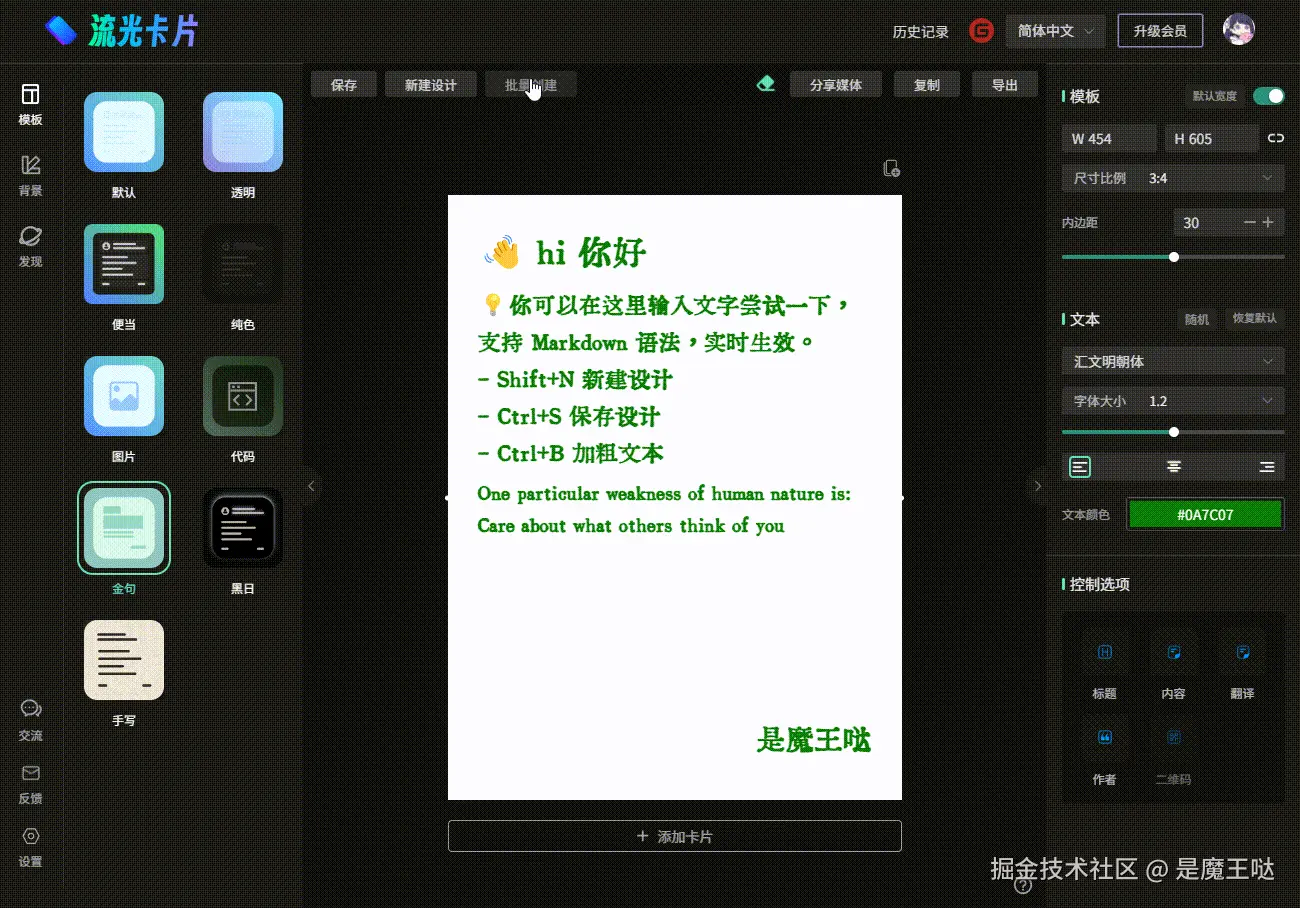
Task: Open the 发现 sidebar section
Action: click(x=31, y=246)
